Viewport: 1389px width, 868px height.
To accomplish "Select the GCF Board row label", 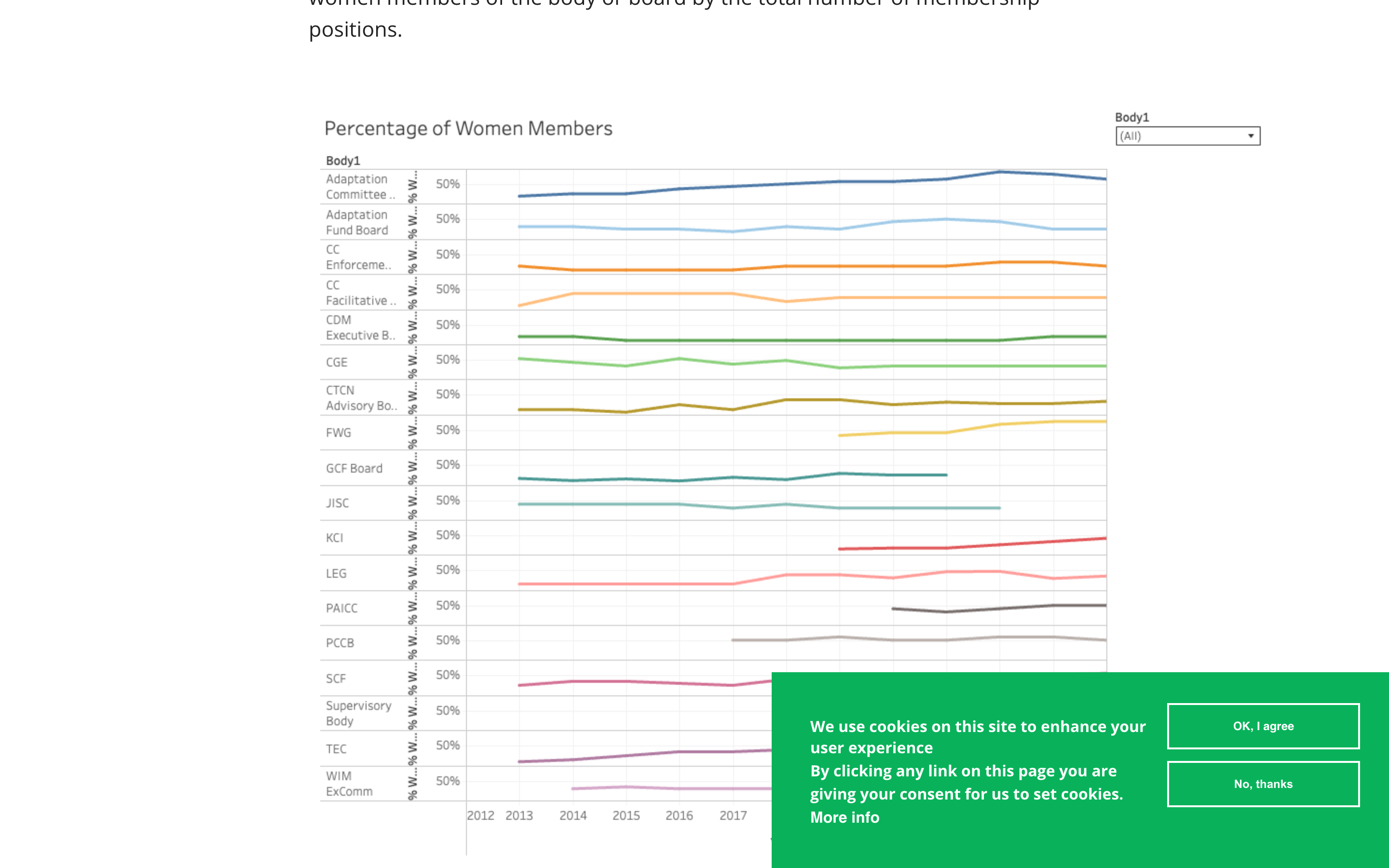I will 354,468.
